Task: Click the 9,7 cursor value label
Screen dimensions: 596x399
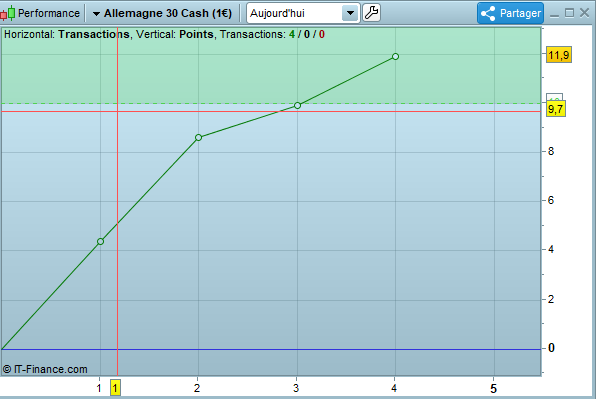Action: 556,109
